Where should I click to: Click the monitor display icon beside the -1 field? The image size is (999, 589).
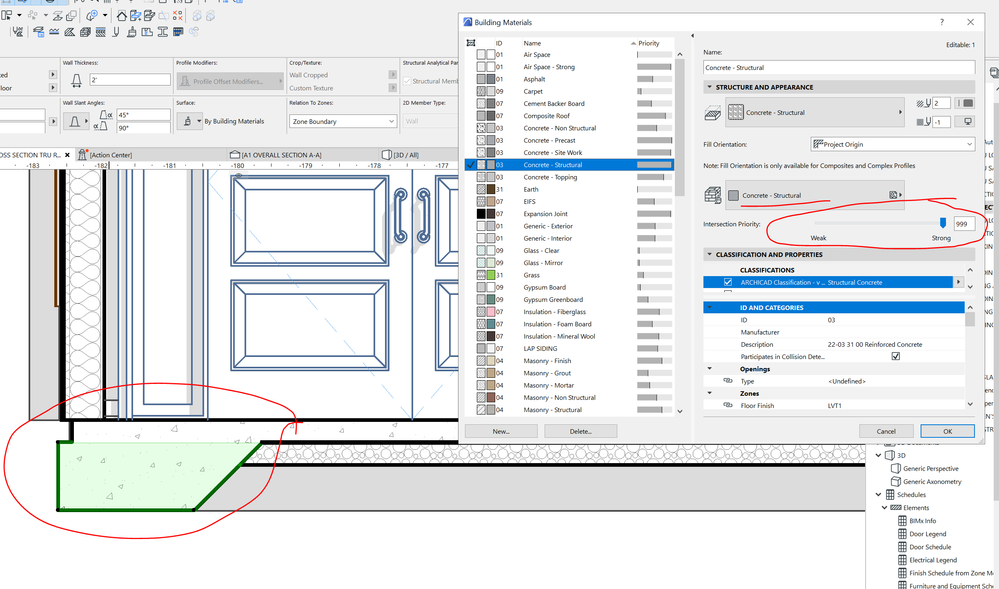click(966, 121)
